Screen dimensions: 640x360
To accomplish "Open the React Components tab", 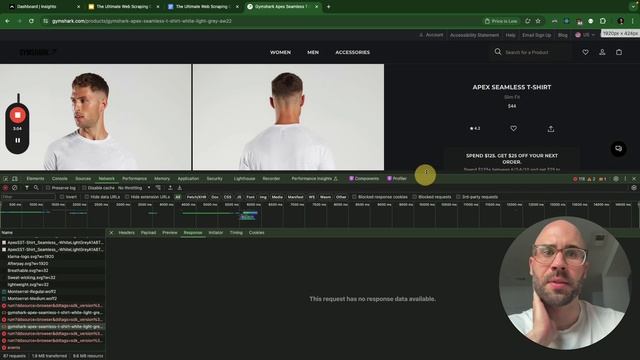I will point(364,179).
